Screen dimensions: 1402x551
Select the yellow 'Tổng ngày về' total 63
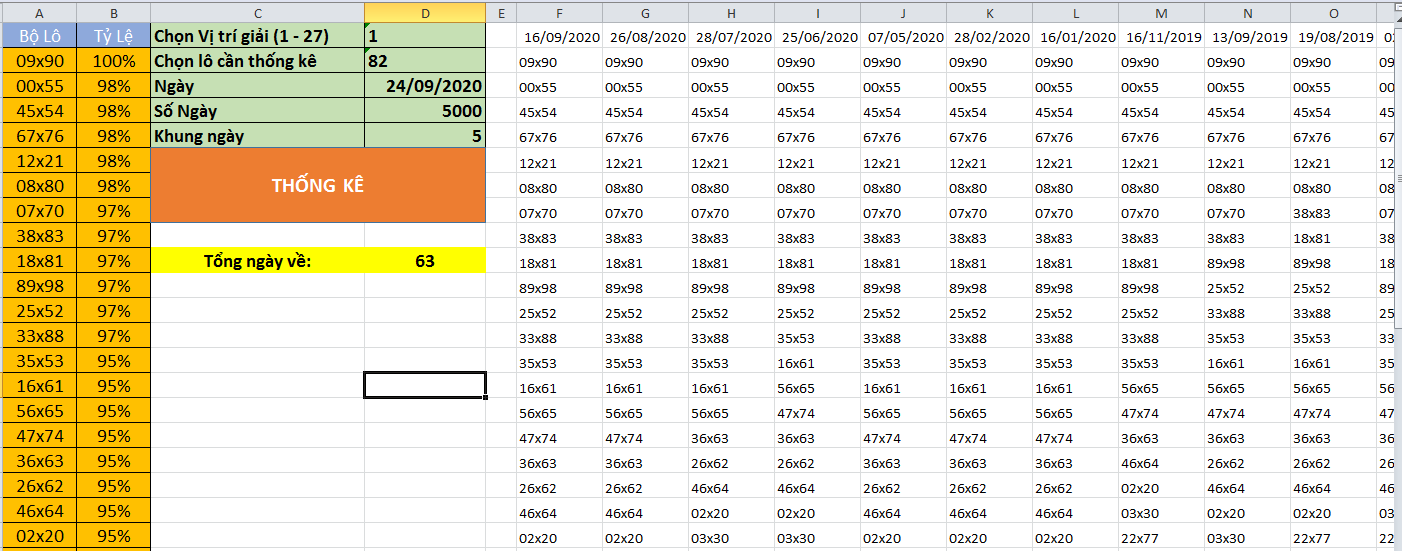(x=424, y=261)
